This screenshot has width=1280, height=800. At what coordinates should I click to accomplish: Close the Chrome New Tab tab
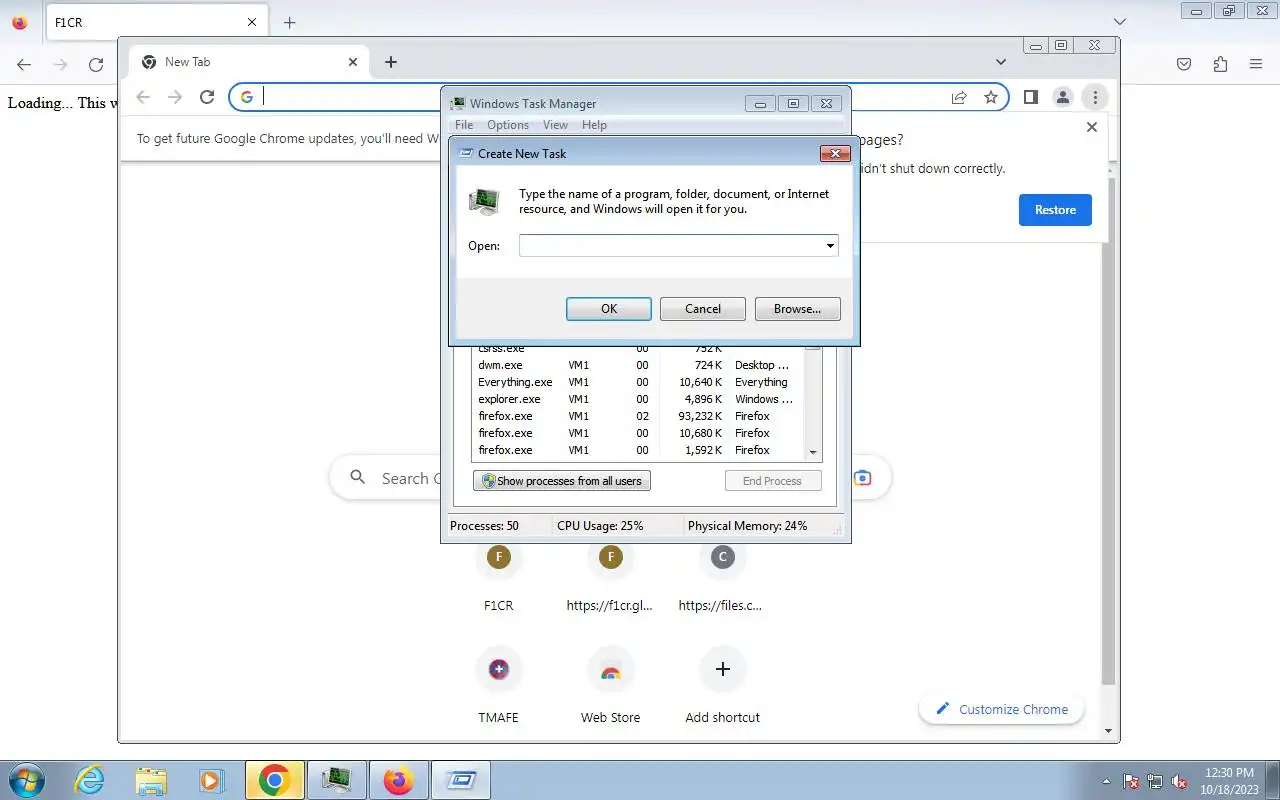[x=353, y=62]
